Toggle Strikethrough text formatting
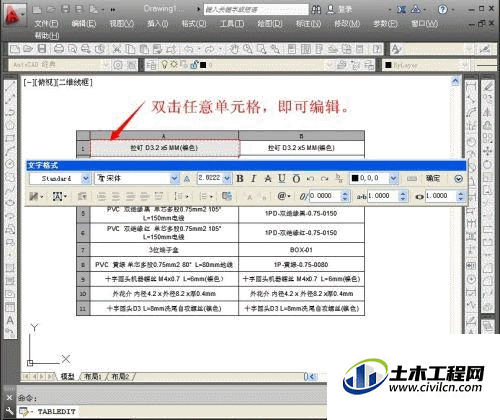This screenshot has width=500, height=420. coord(268,179)
